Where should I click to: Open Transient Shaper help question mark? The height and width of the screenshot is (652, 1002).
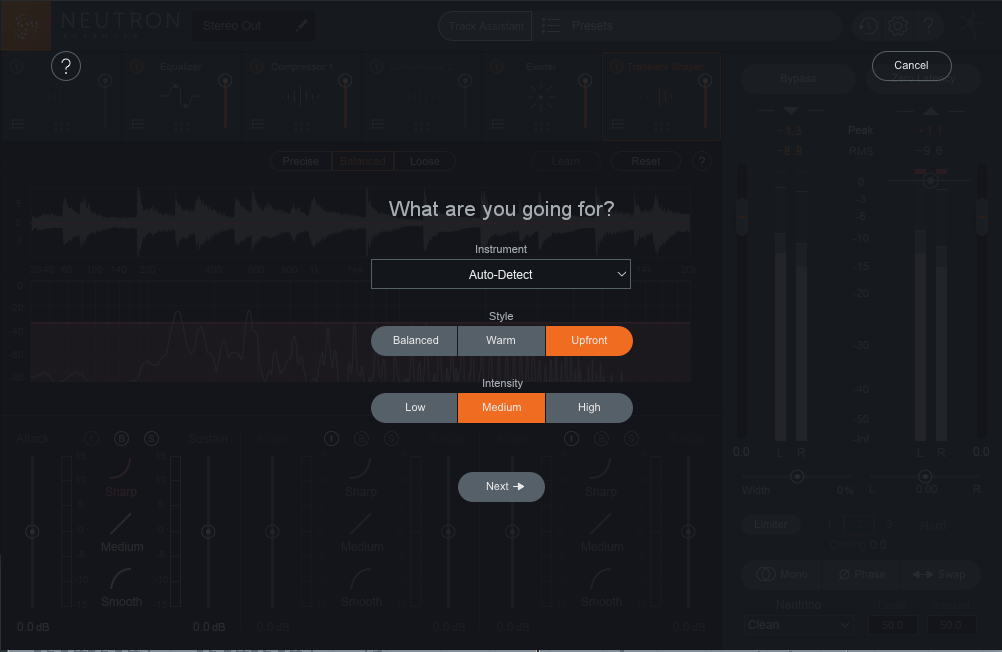pyautogui.click(x=702, y=161)
